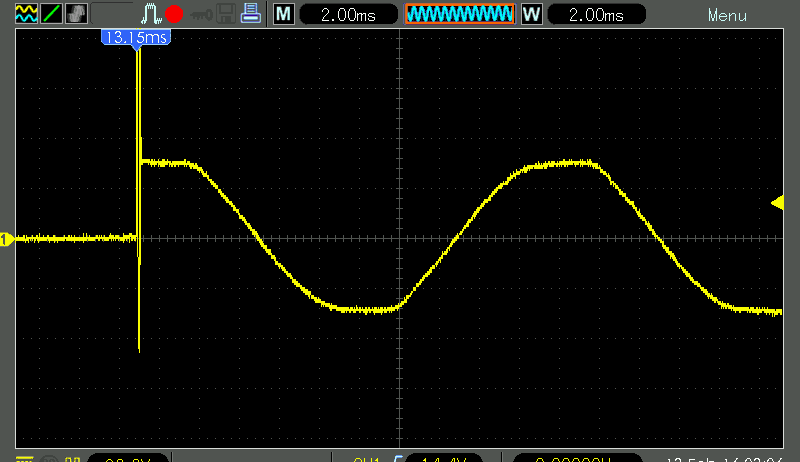Click the yellow trigger level arrow on the right edge
800x462 pixels.
[777, 203]
